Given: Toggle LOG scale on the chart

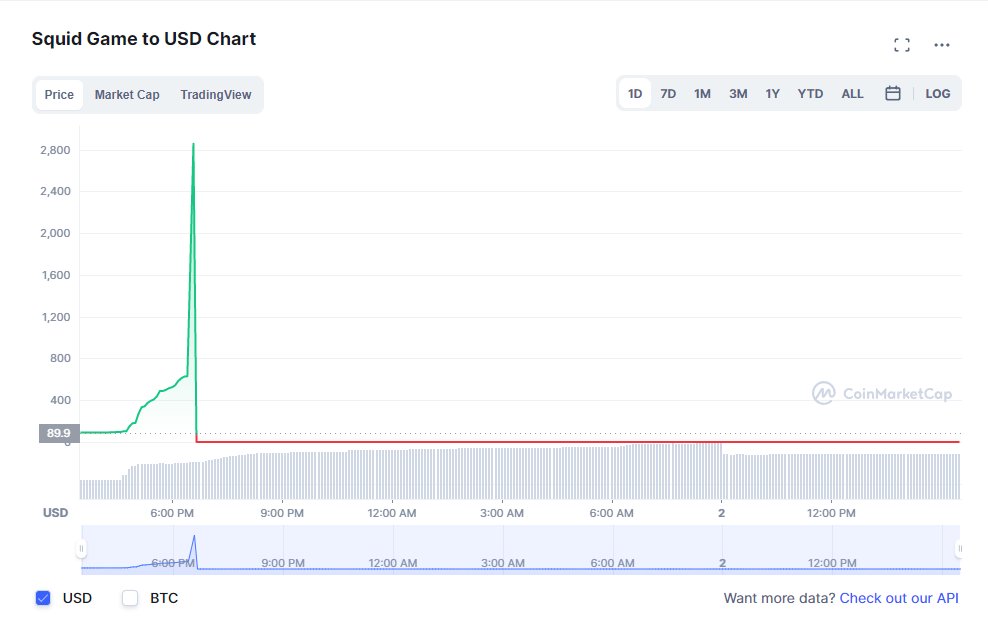Looking at the screenshot, I should click(x=938, y=94).
